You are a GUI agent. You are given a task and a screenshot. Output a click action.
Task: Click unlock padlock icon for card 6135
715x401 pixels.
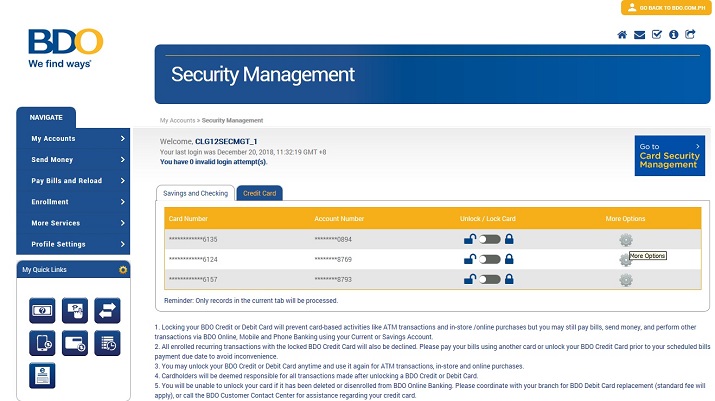pos(470,239)
